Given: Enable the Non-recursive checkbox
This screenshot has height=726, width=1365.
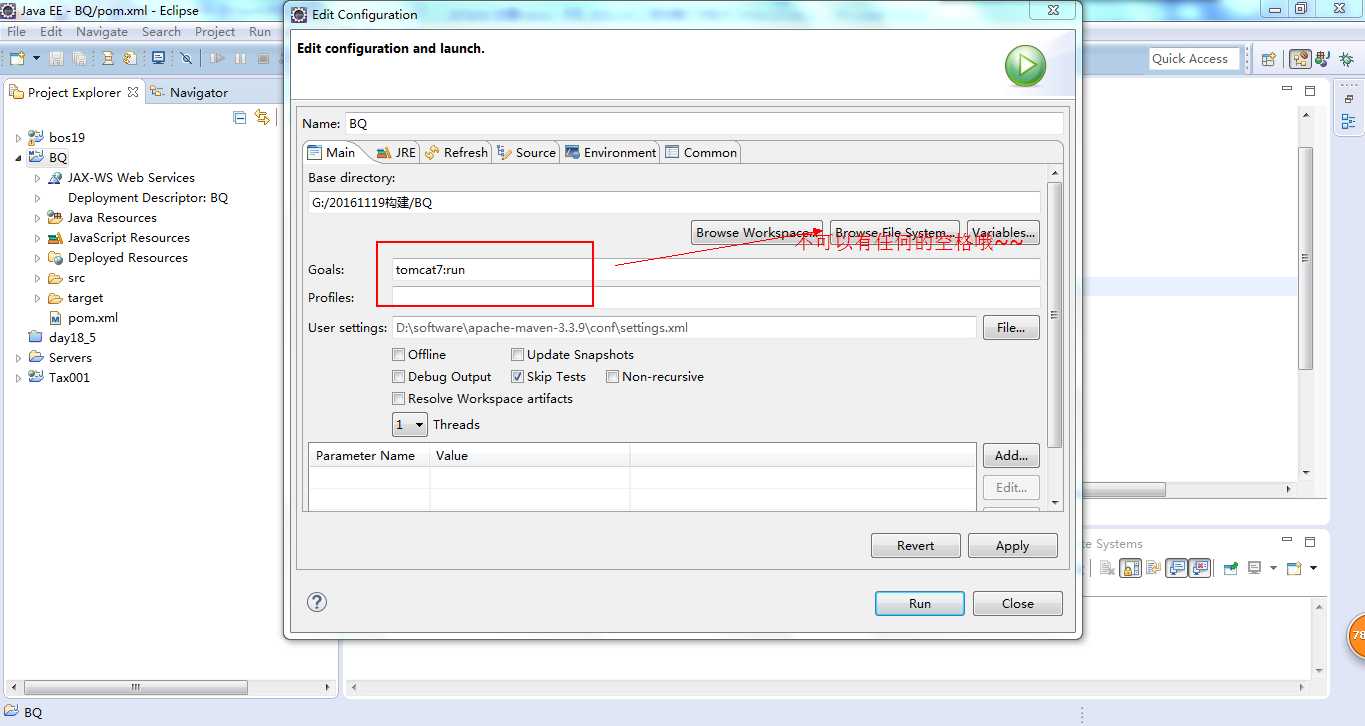Looking at the screenshot, I should [x=612, y=376].
